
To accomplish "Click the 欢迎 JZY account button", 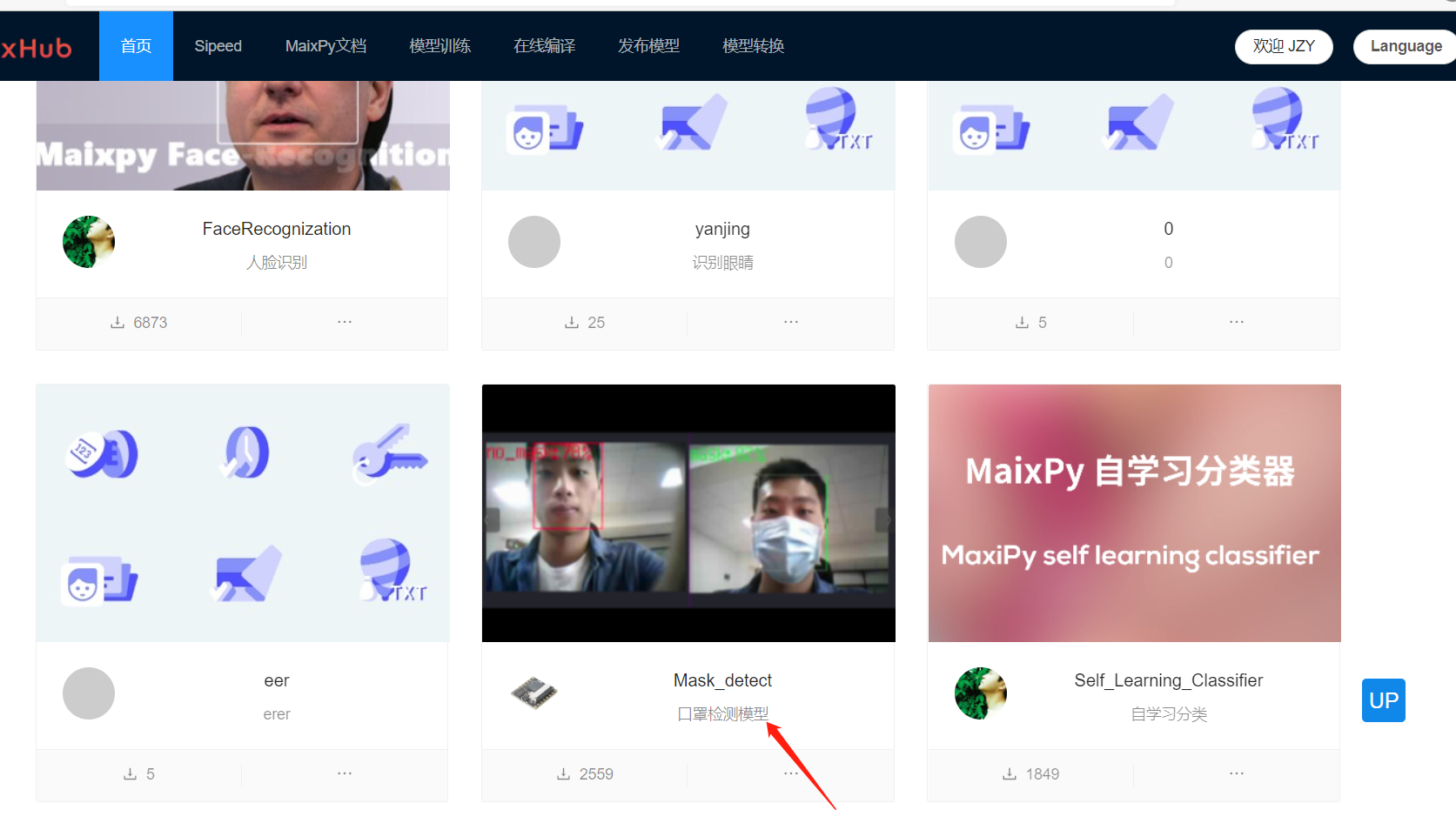I will [1283, 46].
